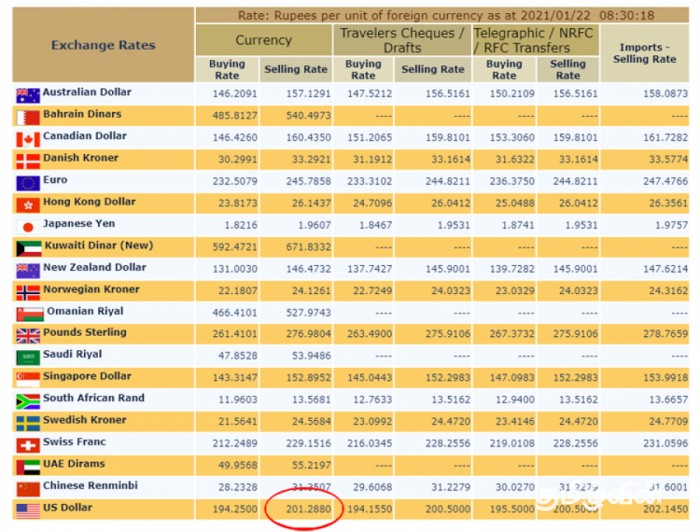Image resolution: width=700 pixels, height=532 pixels.
Task: Click the Euro flag icon
Action: (27, 183)
